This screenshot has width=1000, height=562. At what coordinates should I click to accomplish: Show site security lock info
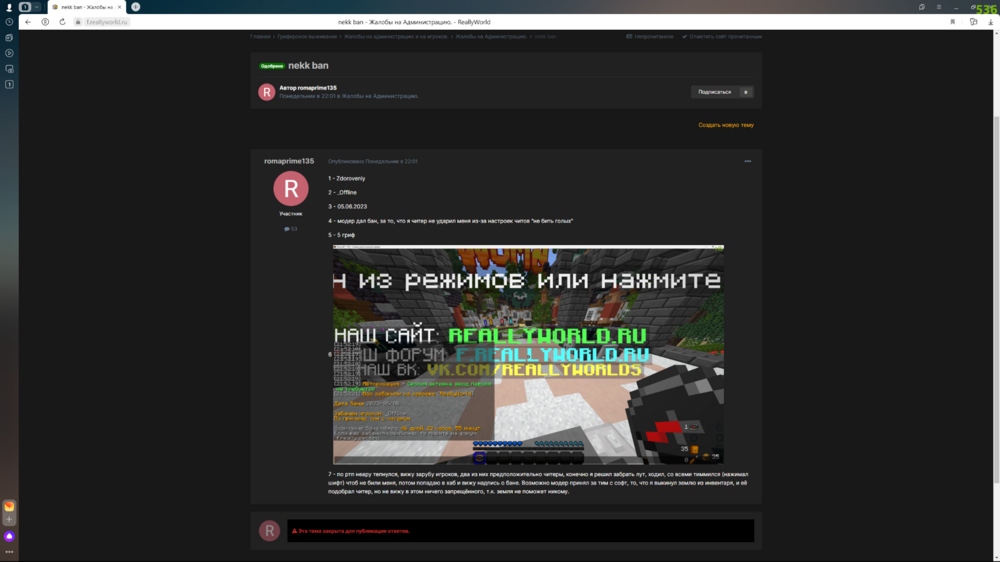(78, 22)
